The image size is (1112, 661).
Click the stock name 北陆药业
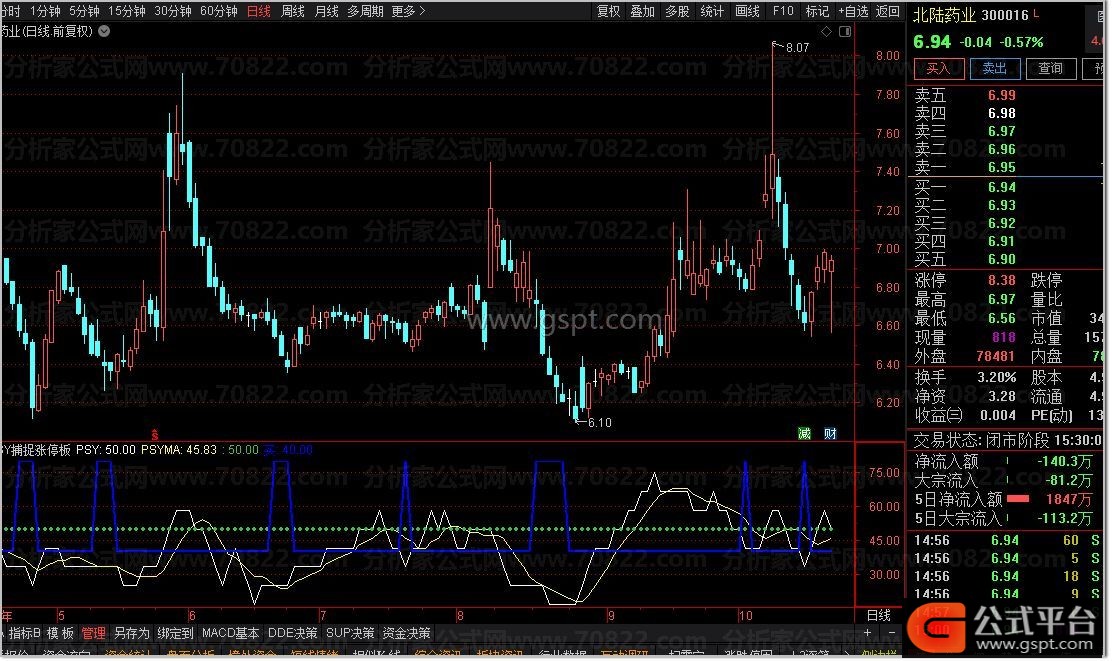pyautogui.click(x=945, y=15)
